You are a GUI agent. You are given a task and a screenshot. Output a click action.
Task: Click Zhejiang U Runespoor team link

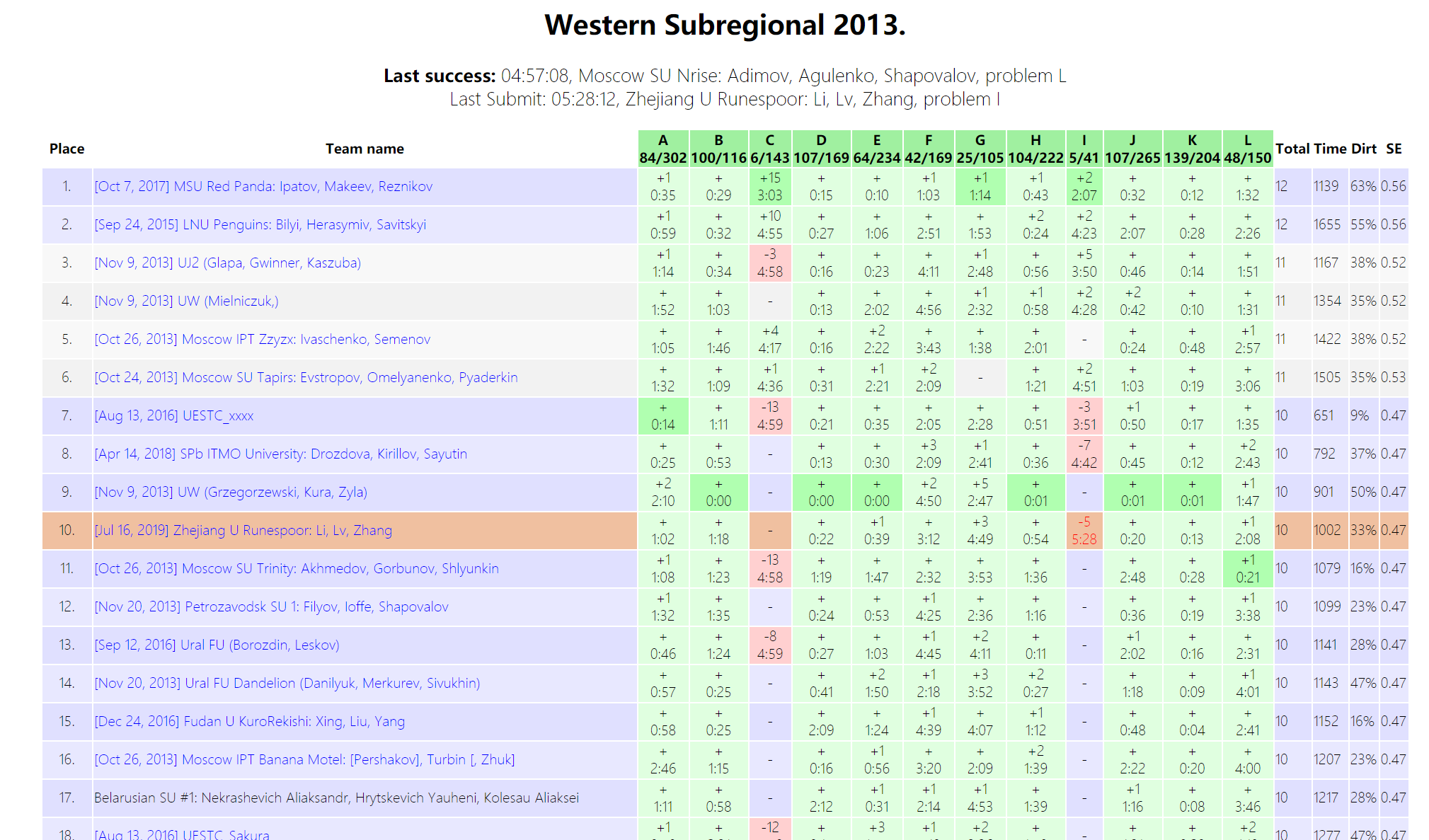click(x=243, y=530)
